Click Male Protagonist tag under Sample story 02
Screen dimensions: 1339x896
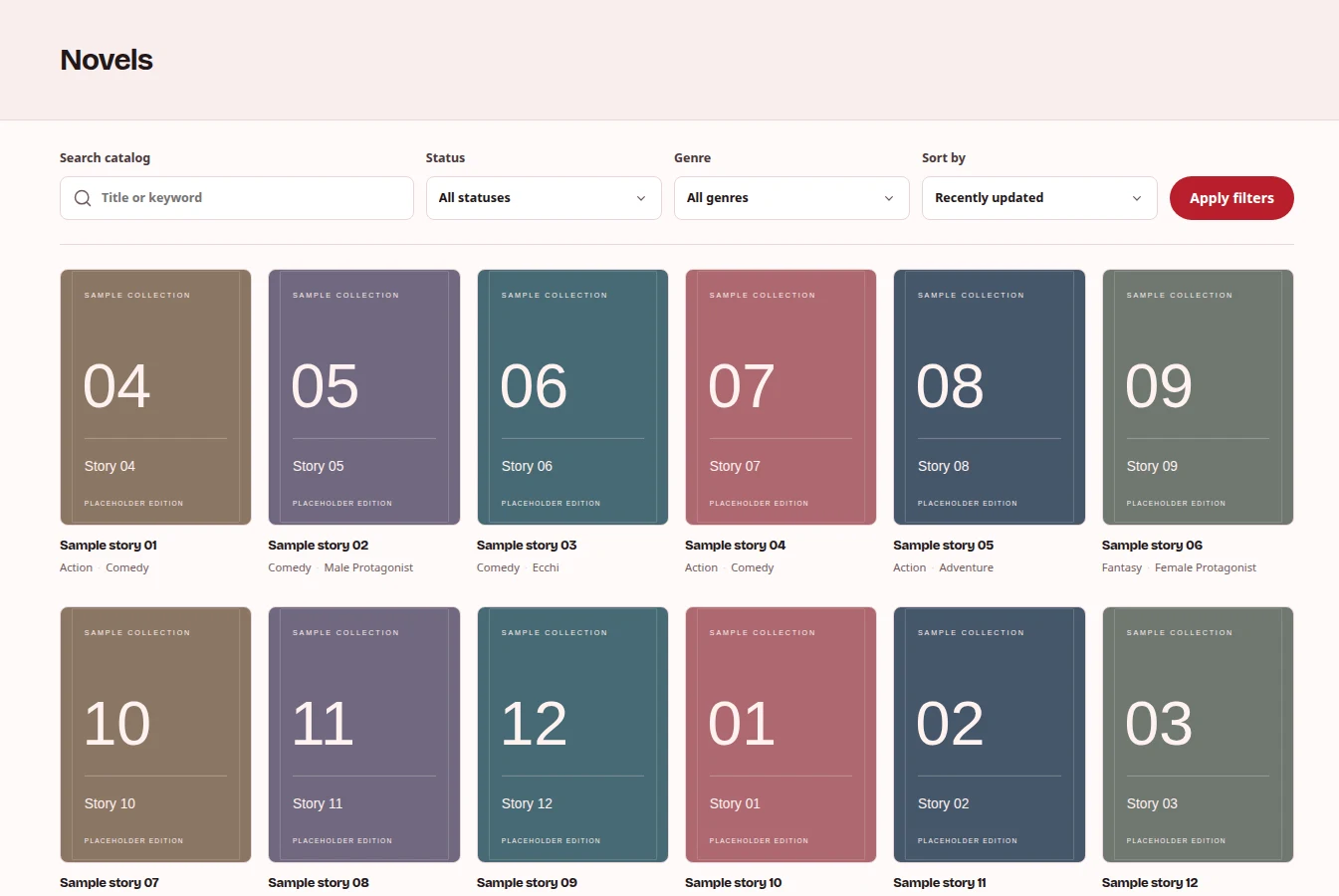[x=368, y=567]
